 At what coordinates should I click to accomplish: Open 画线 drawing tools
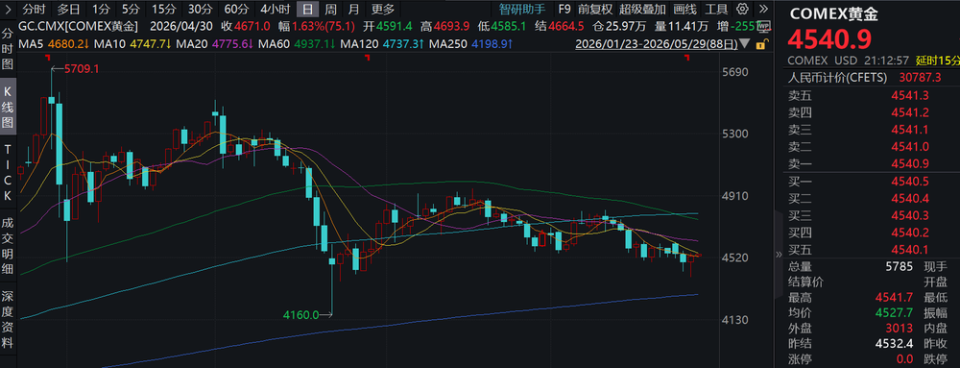(x=684, y=9)
